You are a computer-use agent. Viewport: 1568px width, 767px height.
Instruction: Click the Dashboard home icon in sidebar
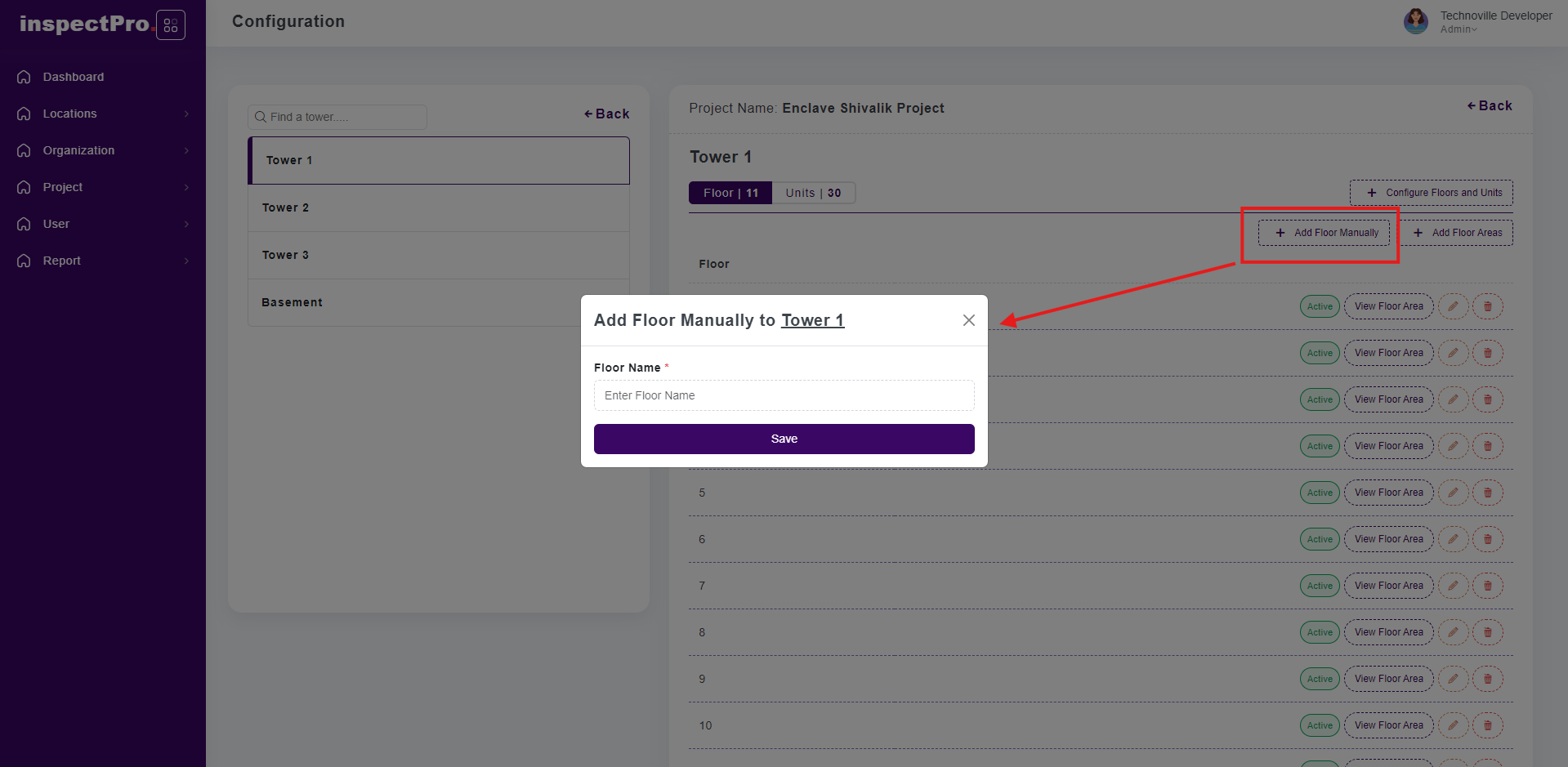tap(24, 77)
